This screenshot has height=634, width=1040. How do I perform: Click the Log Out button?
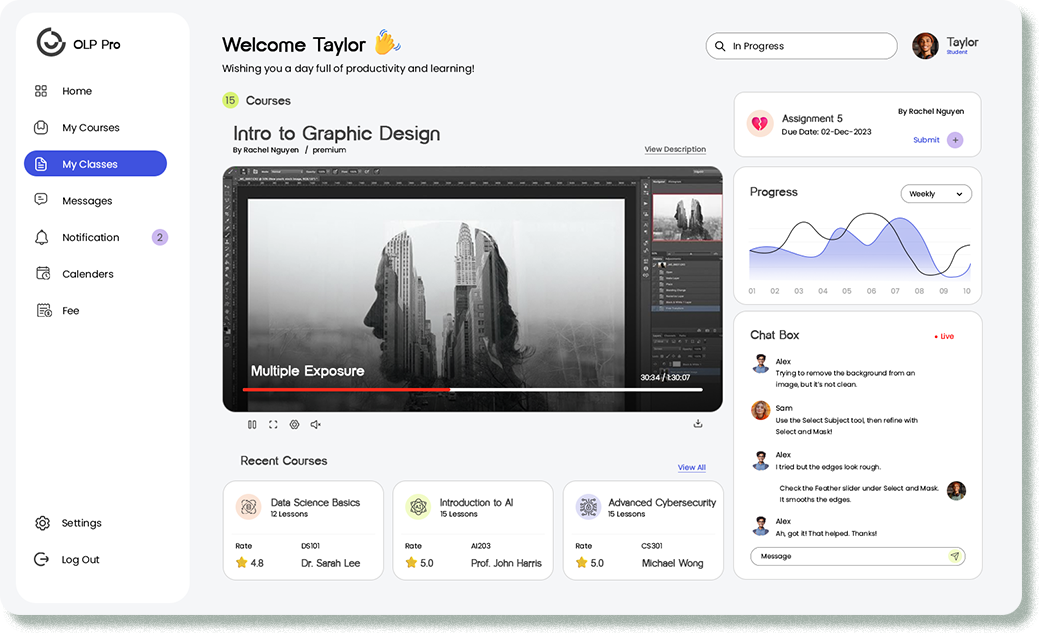(80, 560)
